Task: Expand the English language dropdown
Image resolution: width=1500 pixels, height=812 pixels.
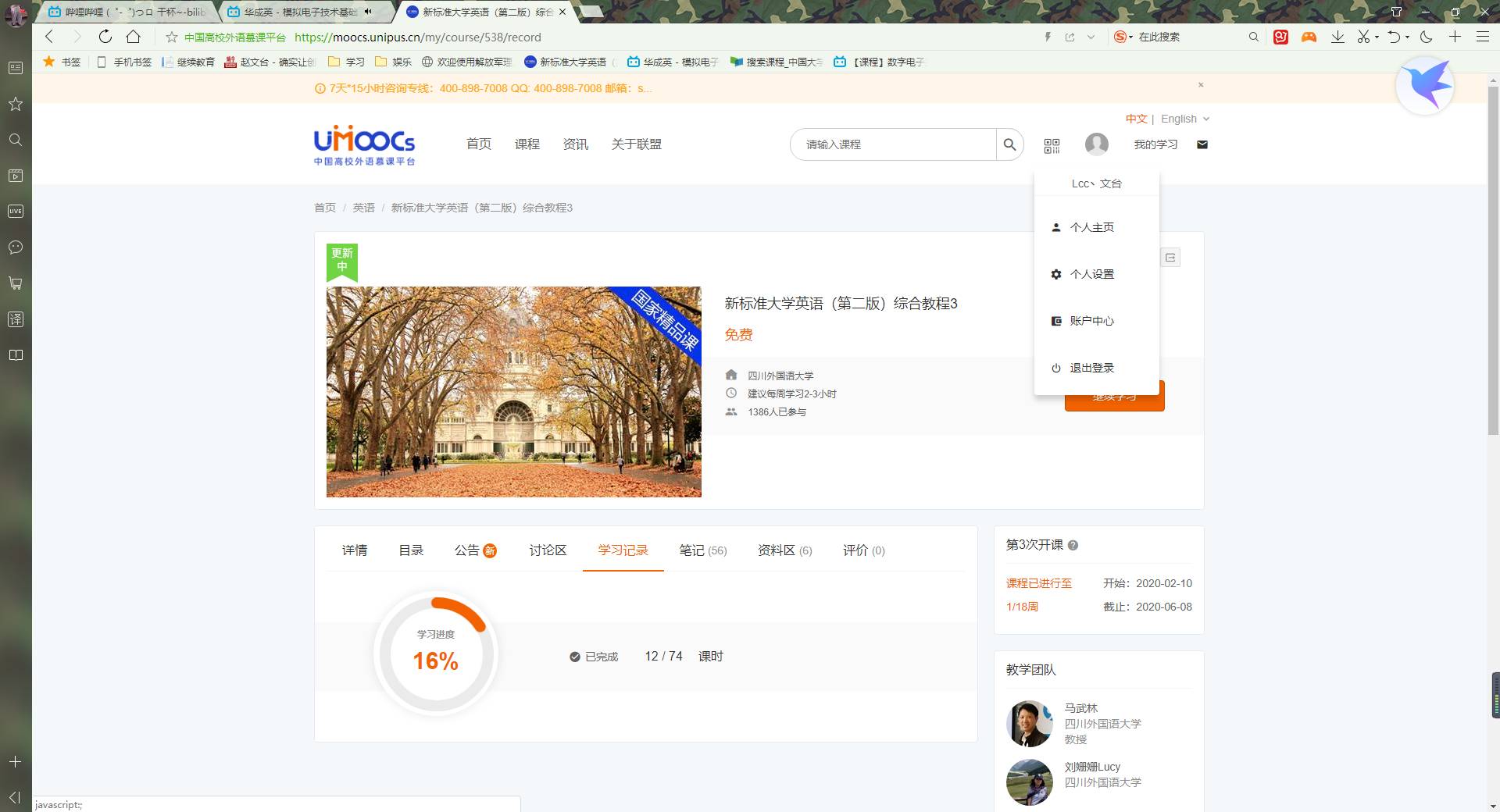Action: (x=1185, y=119)
